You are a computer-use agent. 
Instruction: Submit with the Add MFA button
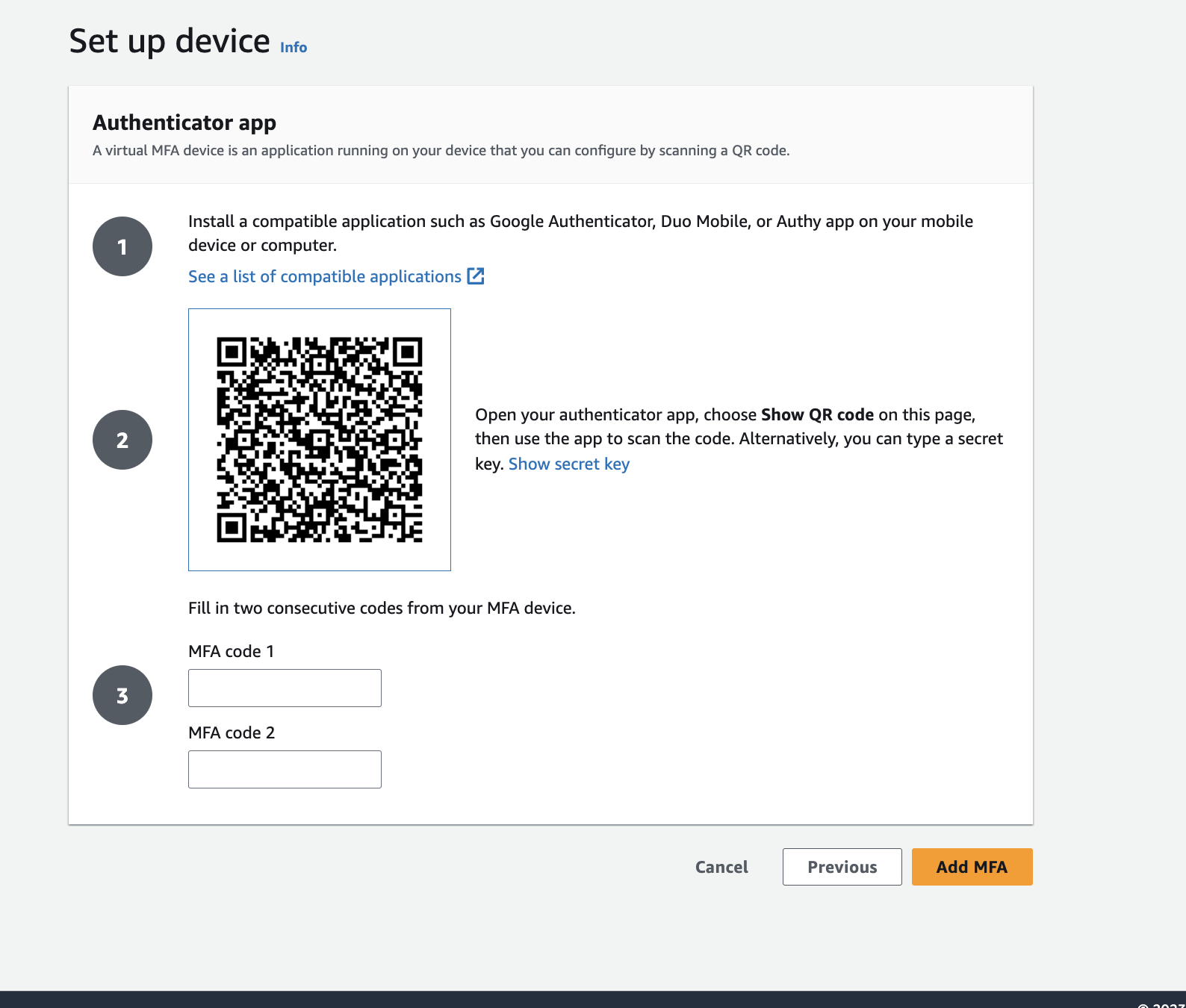click(972, 867)
